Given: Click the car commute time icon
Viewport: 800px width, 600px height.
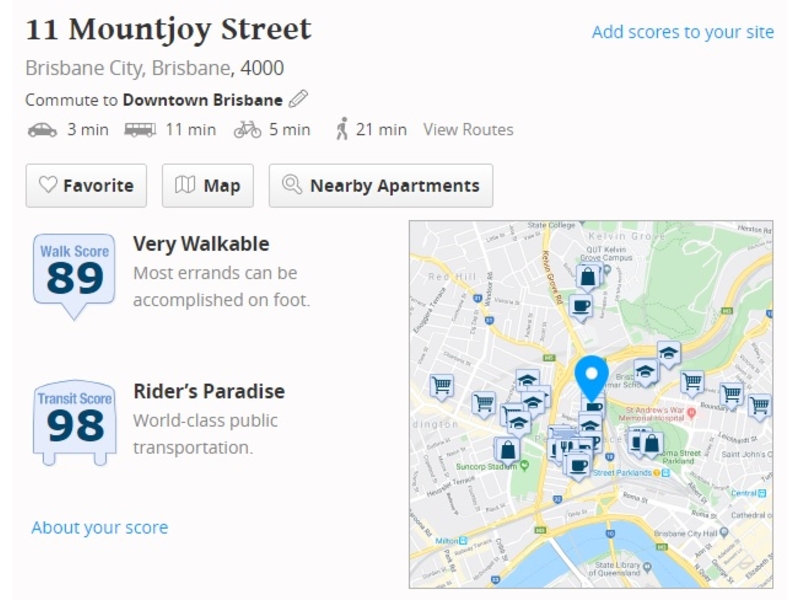Looking at the screenshot, I should [x=42, y=130].
